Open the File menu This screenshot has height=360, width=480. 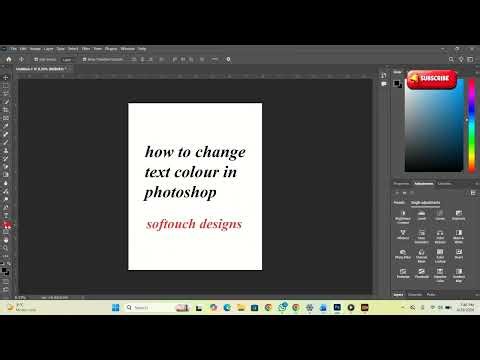[13, 49]
